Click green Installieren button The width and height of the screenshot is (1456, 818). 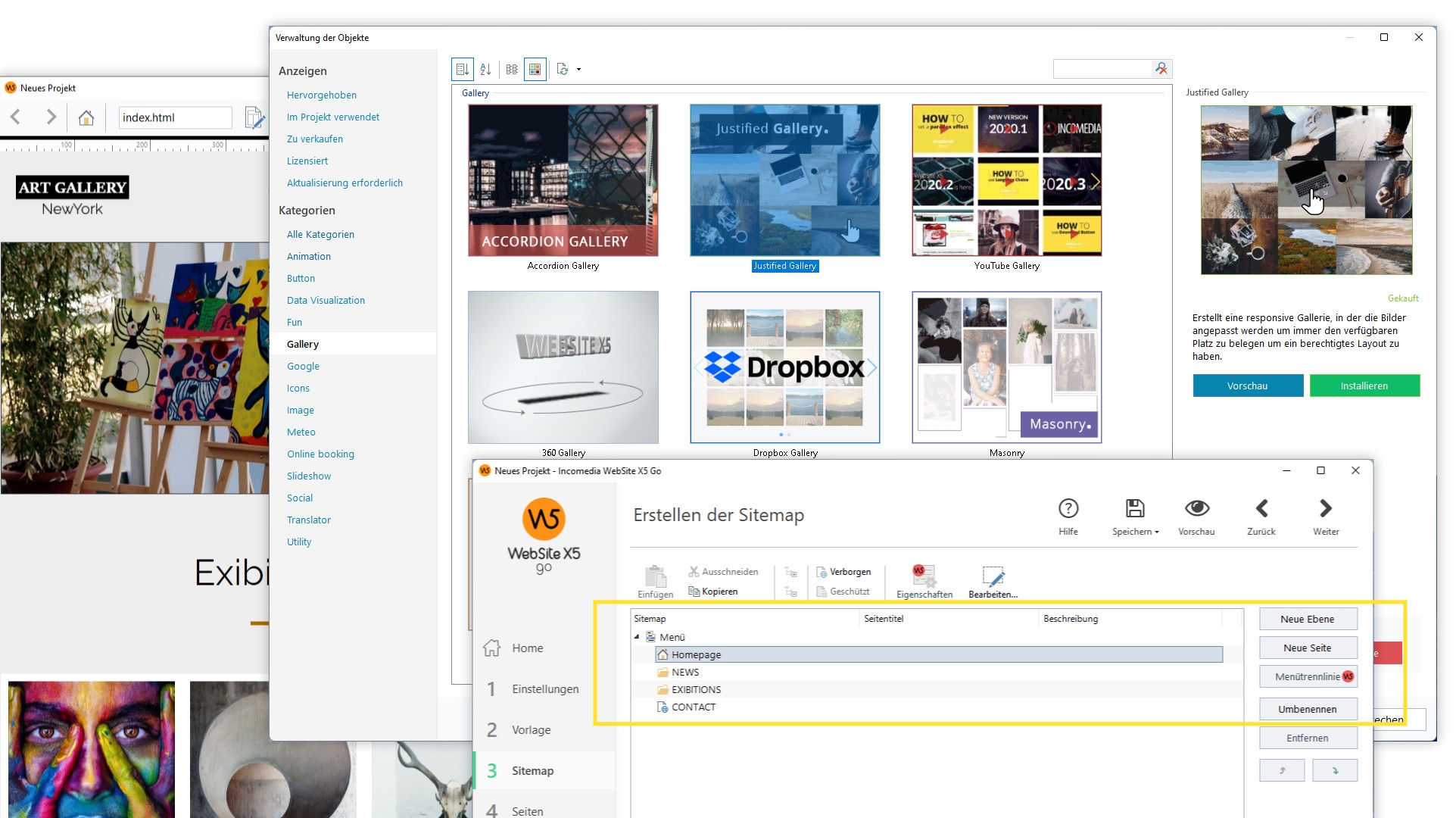point(1364,386)
